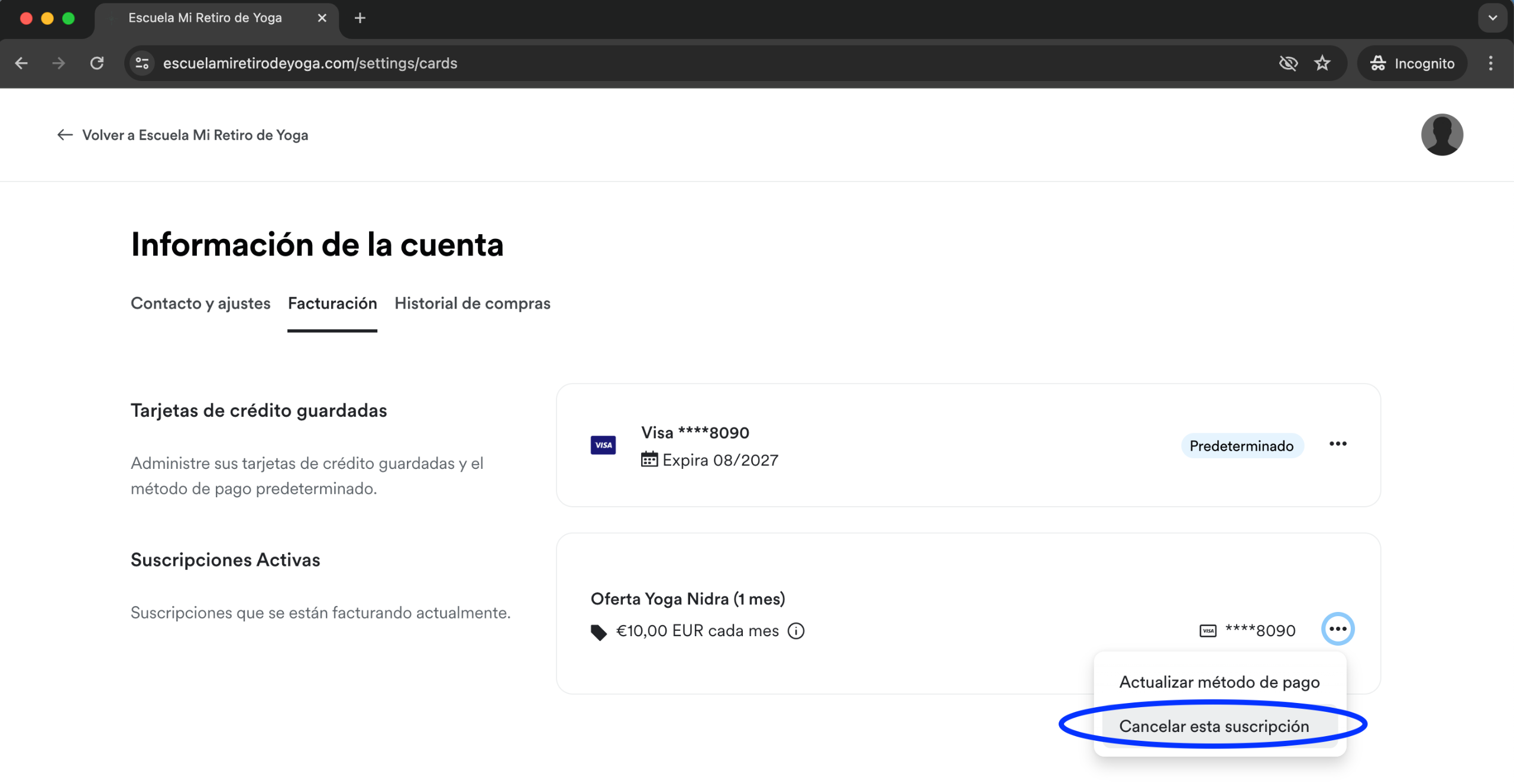Expand the tab search chevron button
Screen dimensions: 1514x784
[x=1493, y=18]
